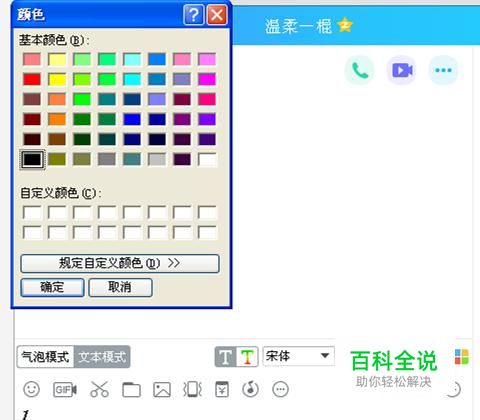Select the first custom color slot

tap(32, 213)
